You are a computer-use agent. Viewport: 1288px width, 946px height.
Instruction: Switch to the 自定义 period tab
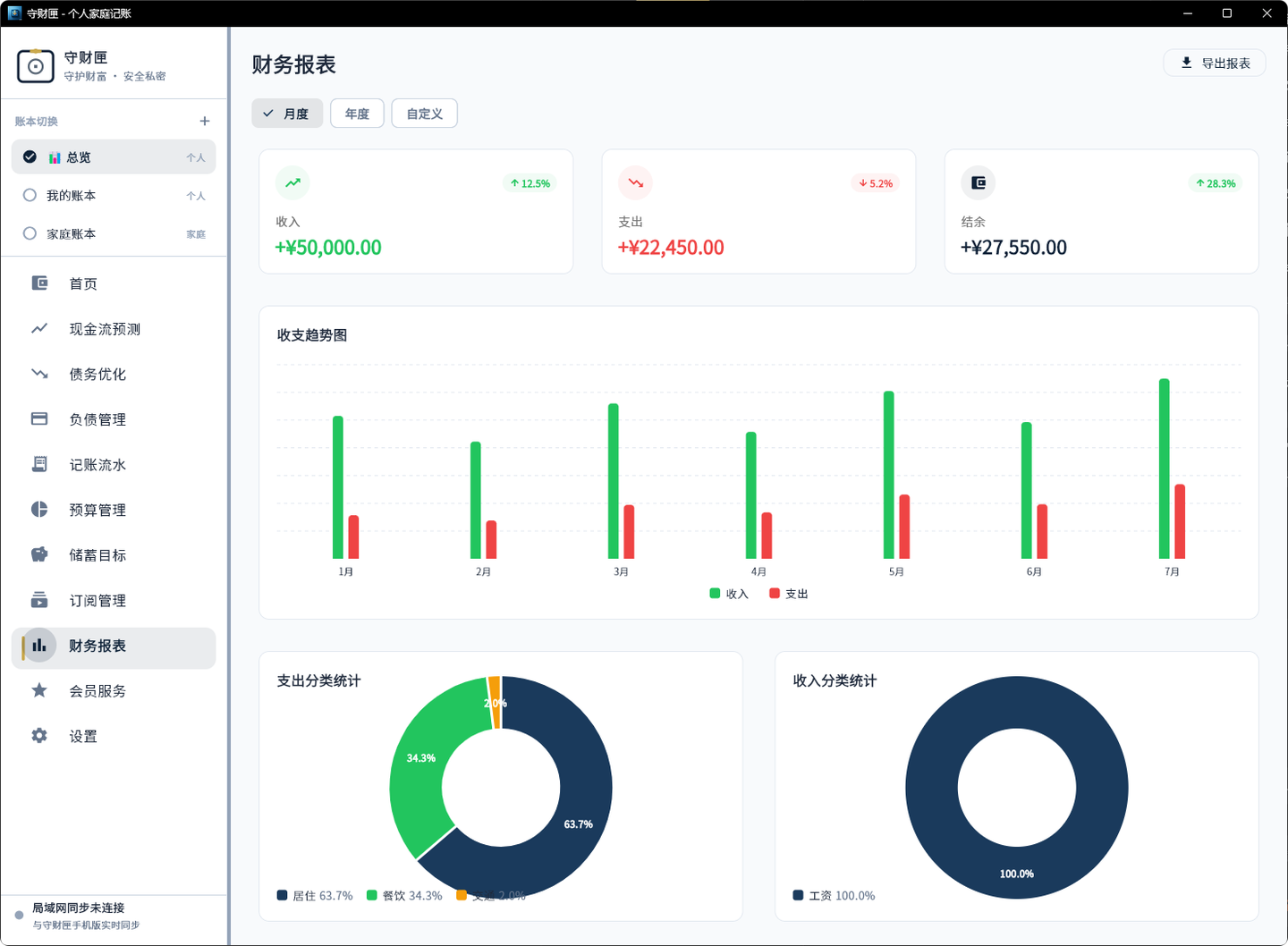point(425,114)
